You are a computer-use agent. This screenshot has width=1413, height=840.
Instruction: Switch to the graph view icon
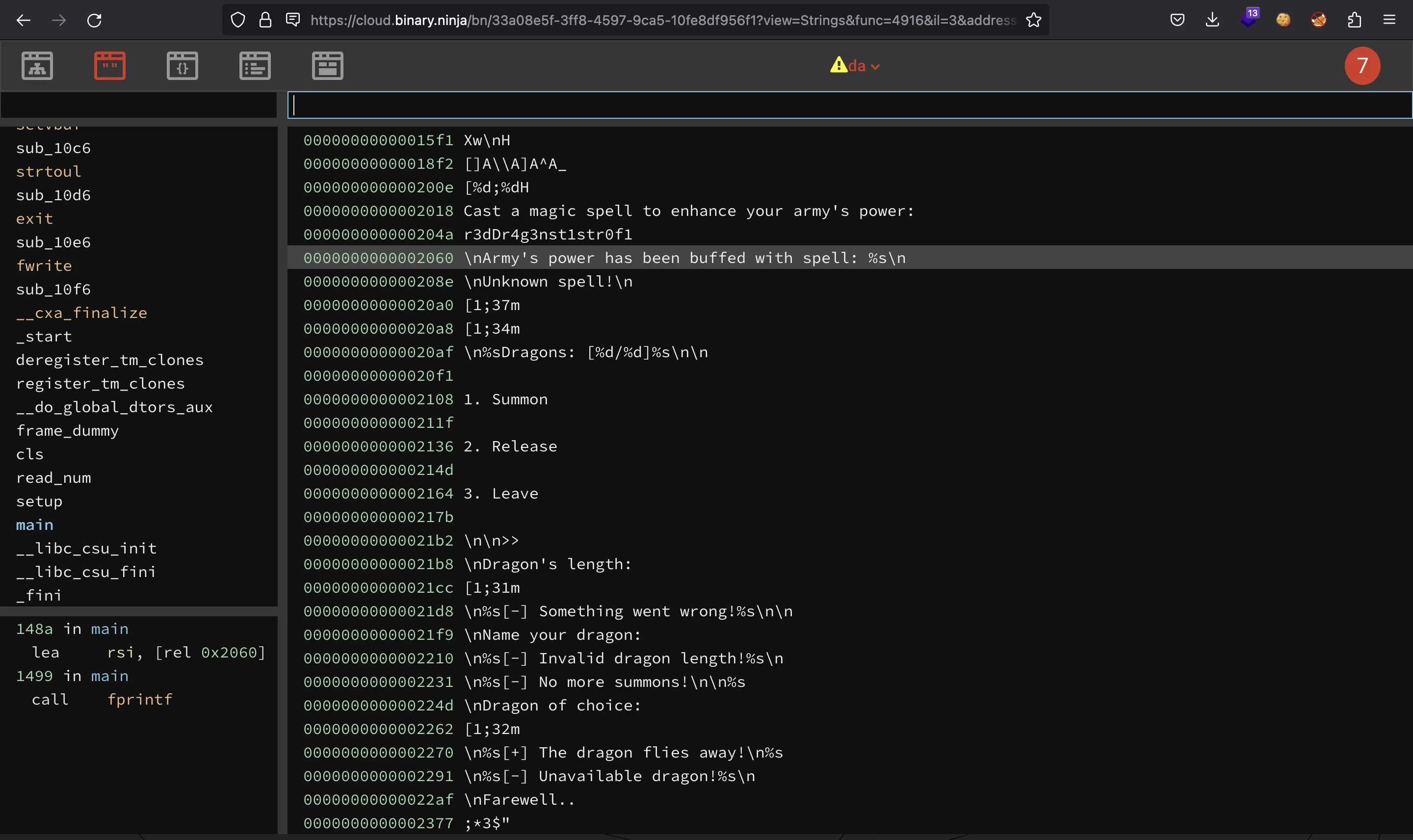[37, 66]
